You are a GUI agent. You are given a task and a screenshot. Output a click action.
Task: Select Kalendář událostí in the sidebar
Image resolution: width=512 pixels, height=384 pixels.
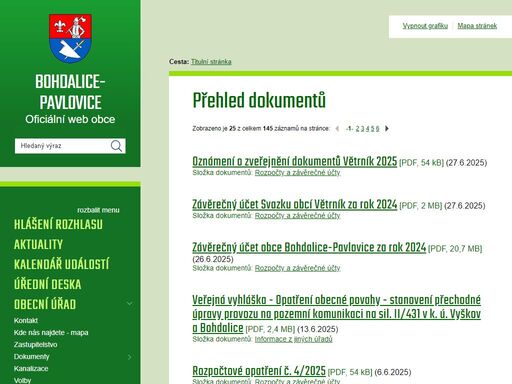point(61,264)
